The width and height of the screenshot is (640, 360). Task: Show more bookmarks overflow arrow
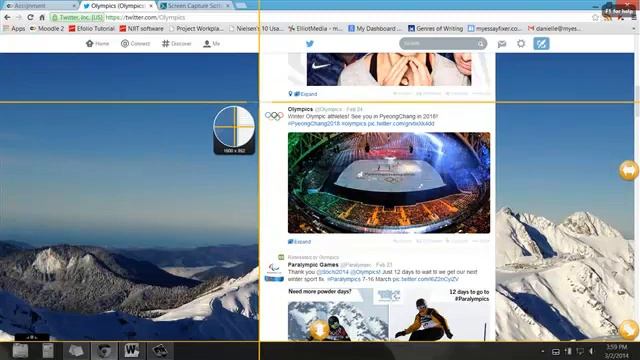(634, 29)
